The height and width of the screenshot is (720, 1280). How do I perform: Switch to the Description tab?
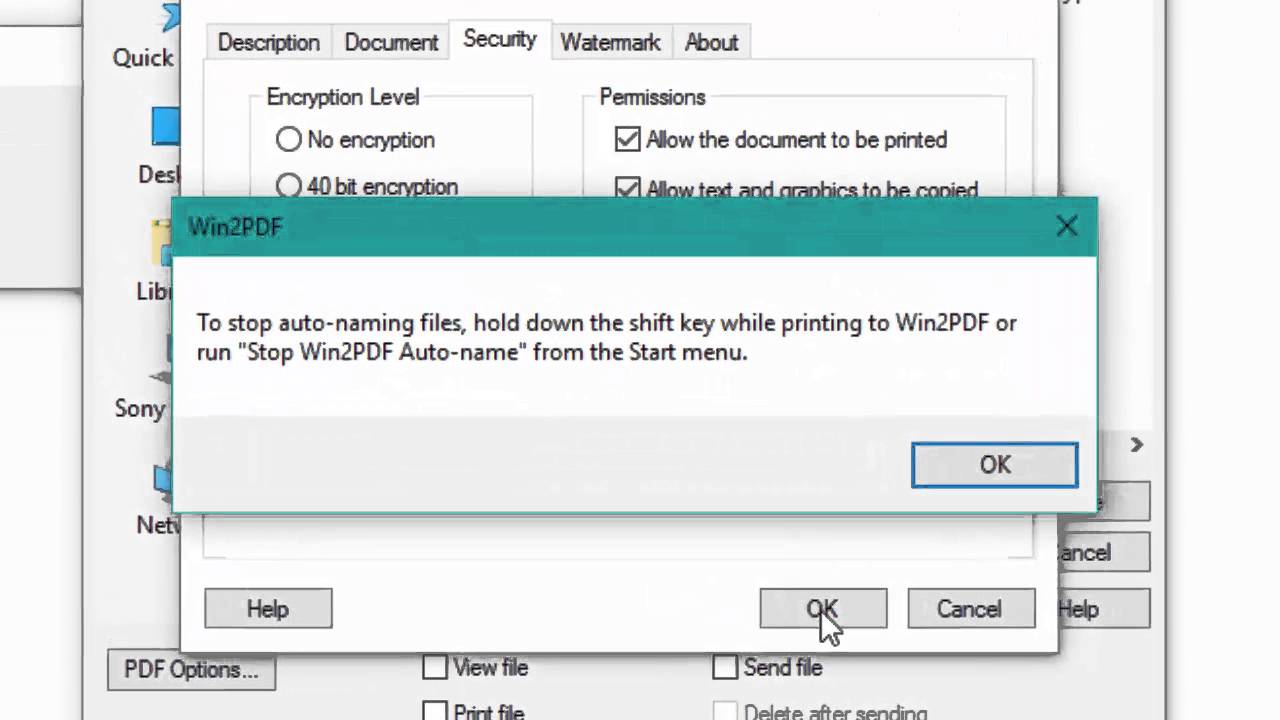coord(268,42)
